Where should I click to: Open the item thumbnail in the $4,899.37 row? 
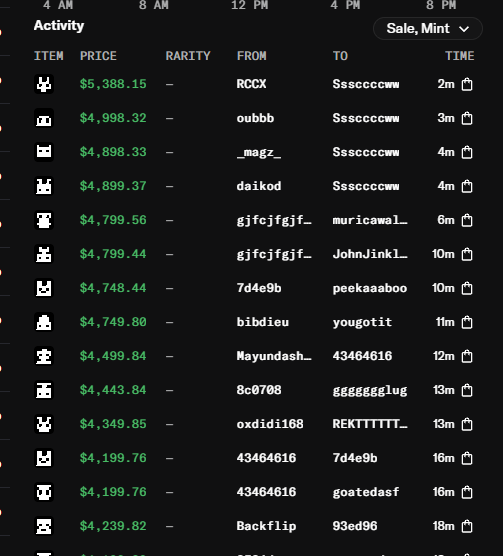click(44, 186)
